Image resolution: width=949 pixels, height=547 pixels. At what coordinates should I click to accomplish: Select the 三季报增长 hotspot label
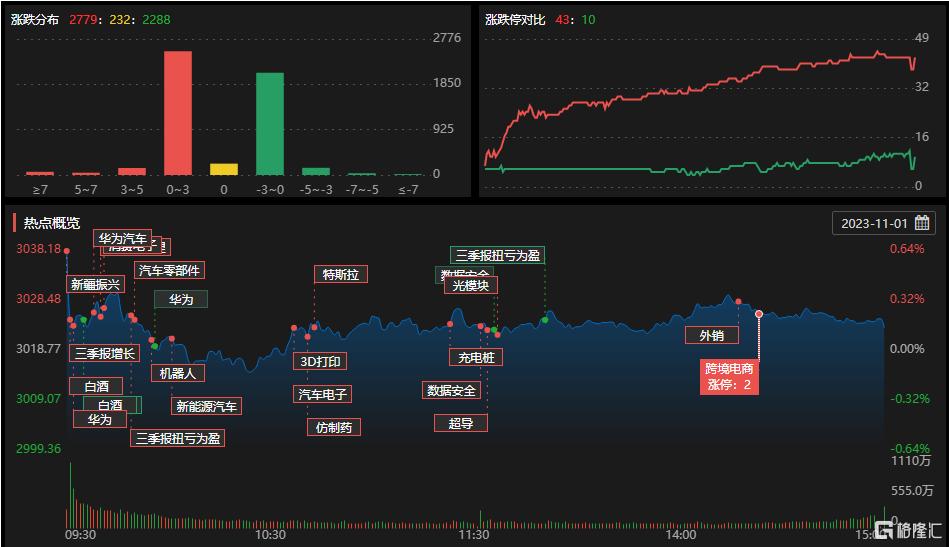(x=105, y=353)
